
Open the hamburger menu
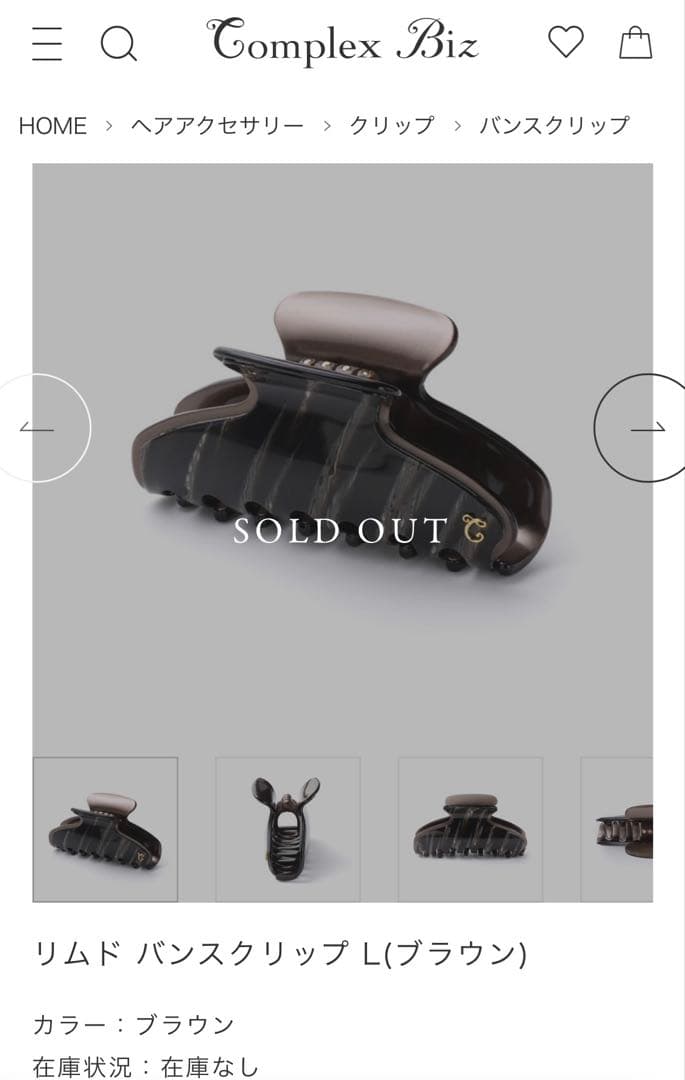47,43
